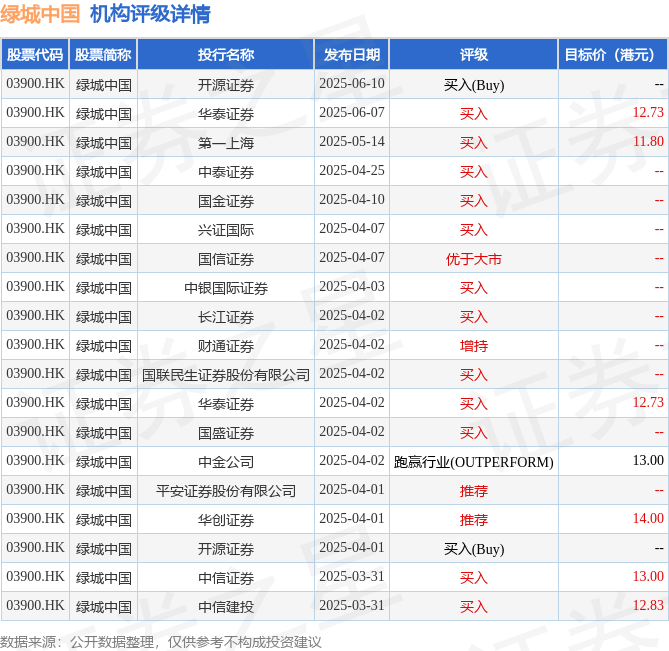Image resolution: width=669 pixels, height=651 pixels.
Task: Select the 投行名称 column header
Action: 226,55
